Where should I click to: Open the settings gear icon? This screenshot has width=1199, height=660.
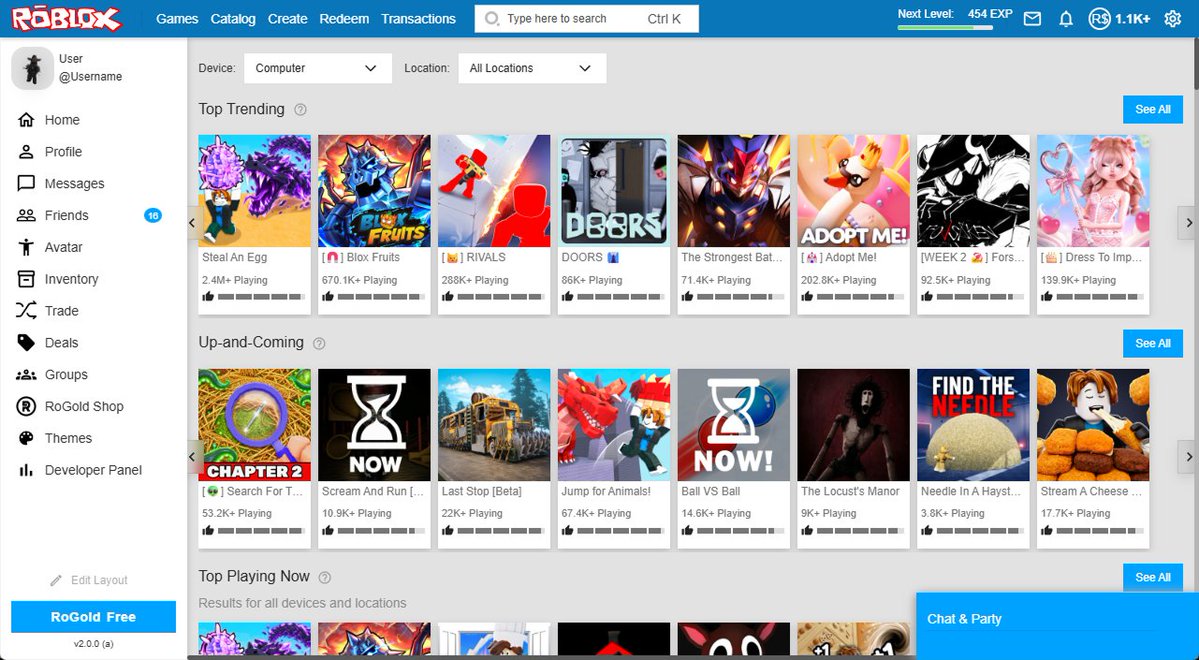point(1172,19)
